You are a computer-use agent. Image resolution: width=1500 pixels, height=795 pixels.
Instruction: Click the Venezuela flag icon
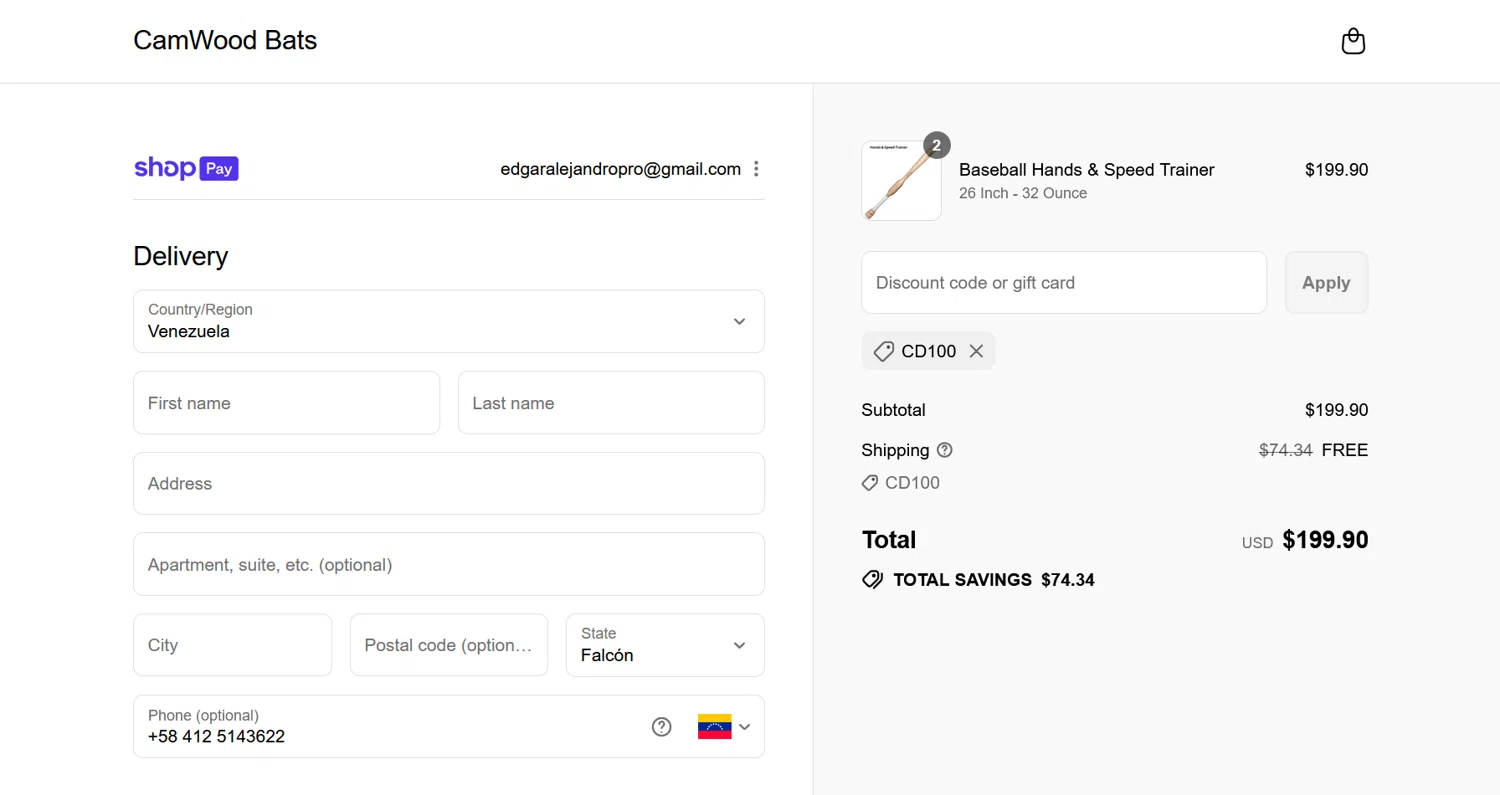[714, 727]
